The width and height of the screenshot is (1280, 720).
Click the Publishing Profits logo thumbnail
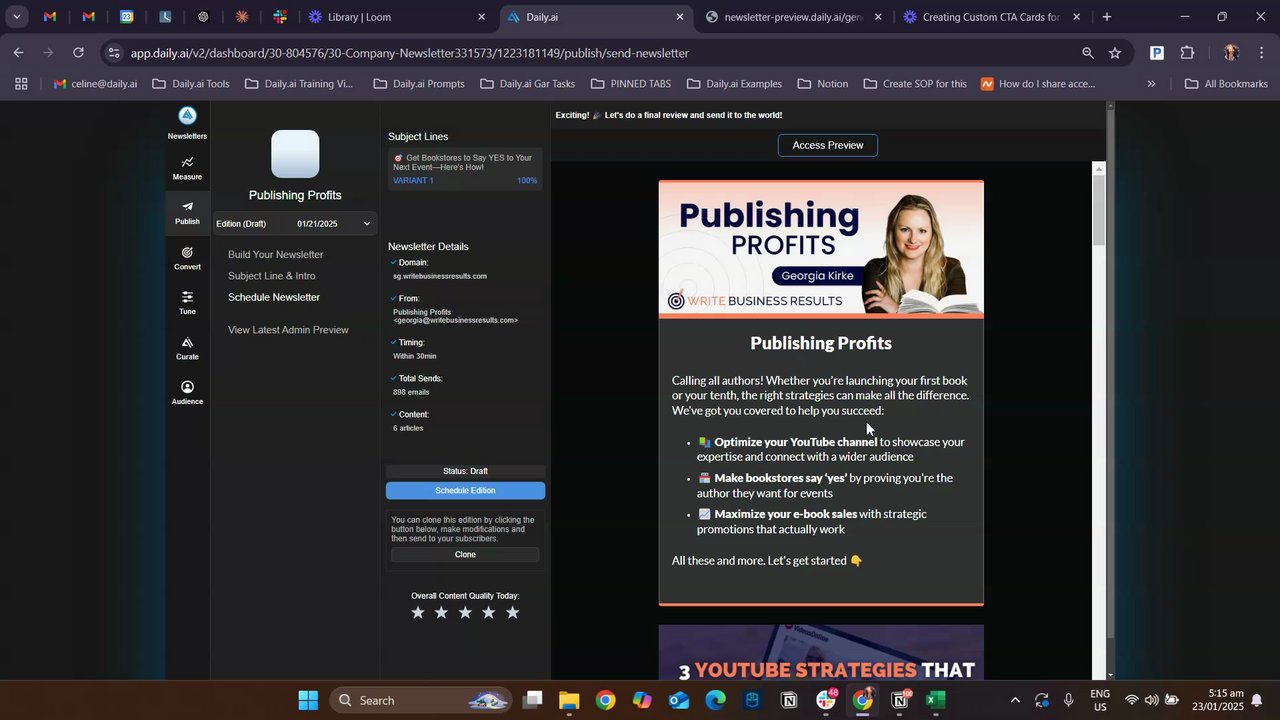[x=295, y=155]
